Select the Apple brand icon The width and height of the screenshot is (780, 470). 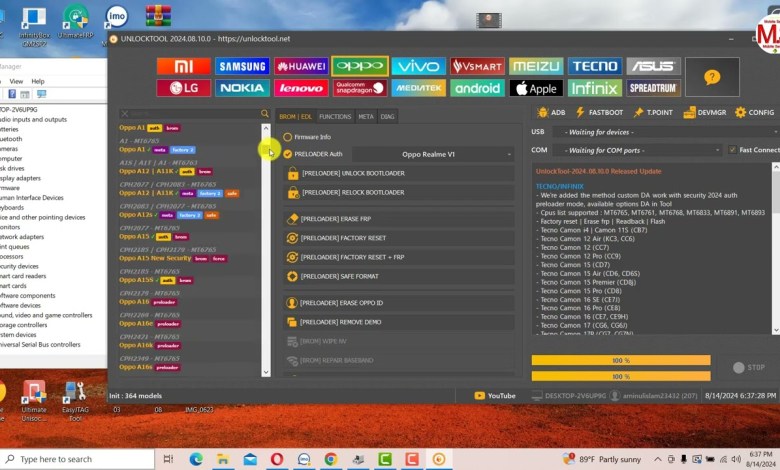click(x=536, y=88)
